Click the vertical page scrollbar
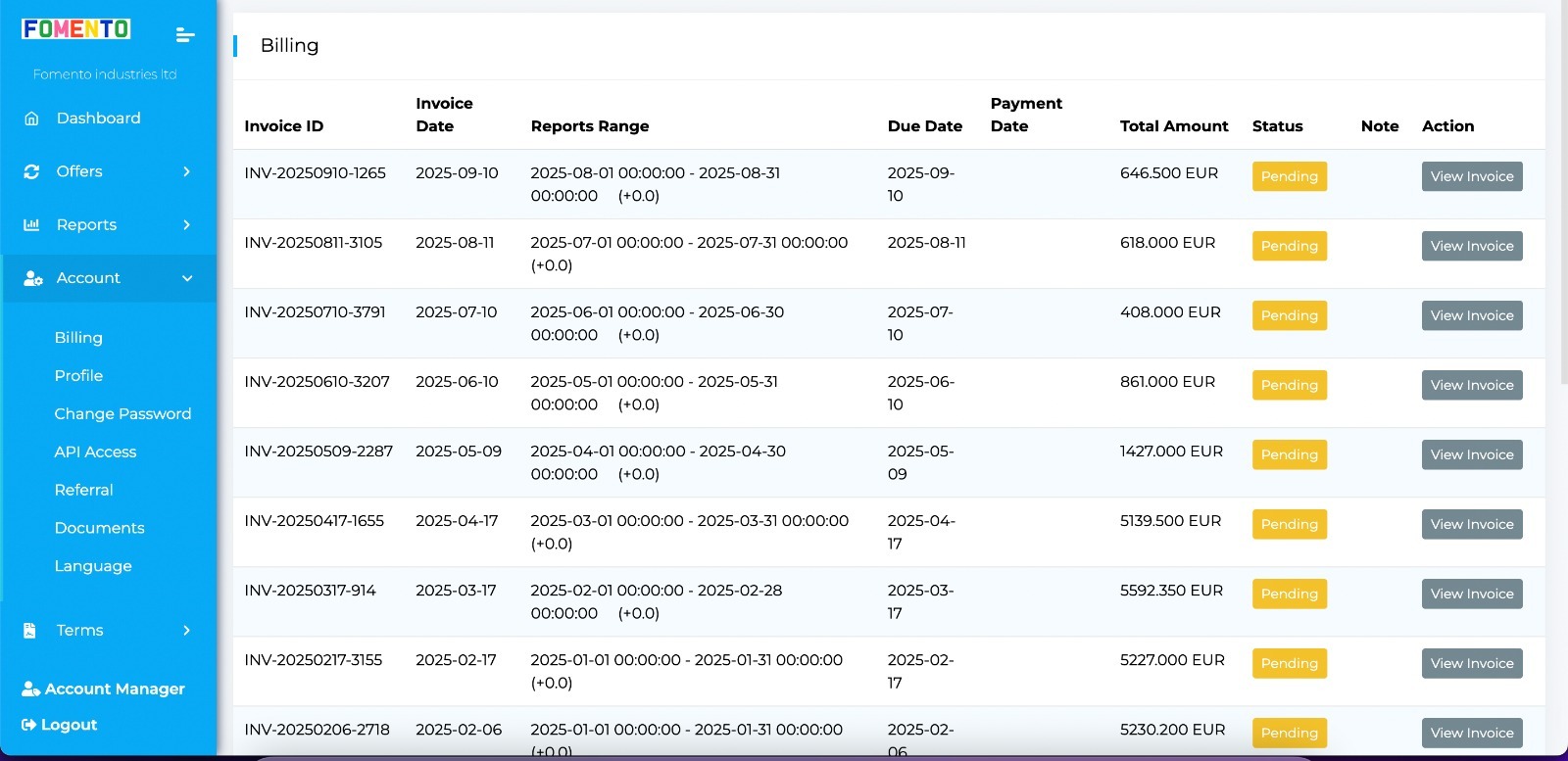1568x761 pixels. click(x=1563, y=196)
